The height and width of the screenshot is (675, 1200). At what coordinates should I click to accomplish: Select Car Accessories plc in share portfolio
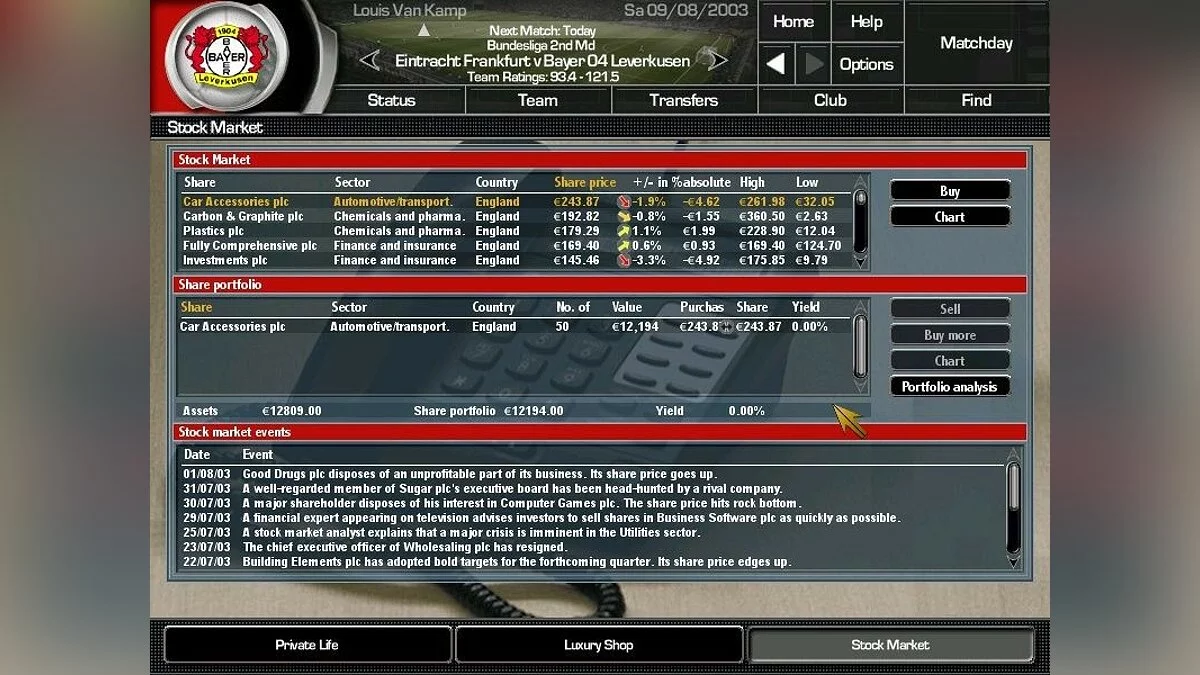514,326
